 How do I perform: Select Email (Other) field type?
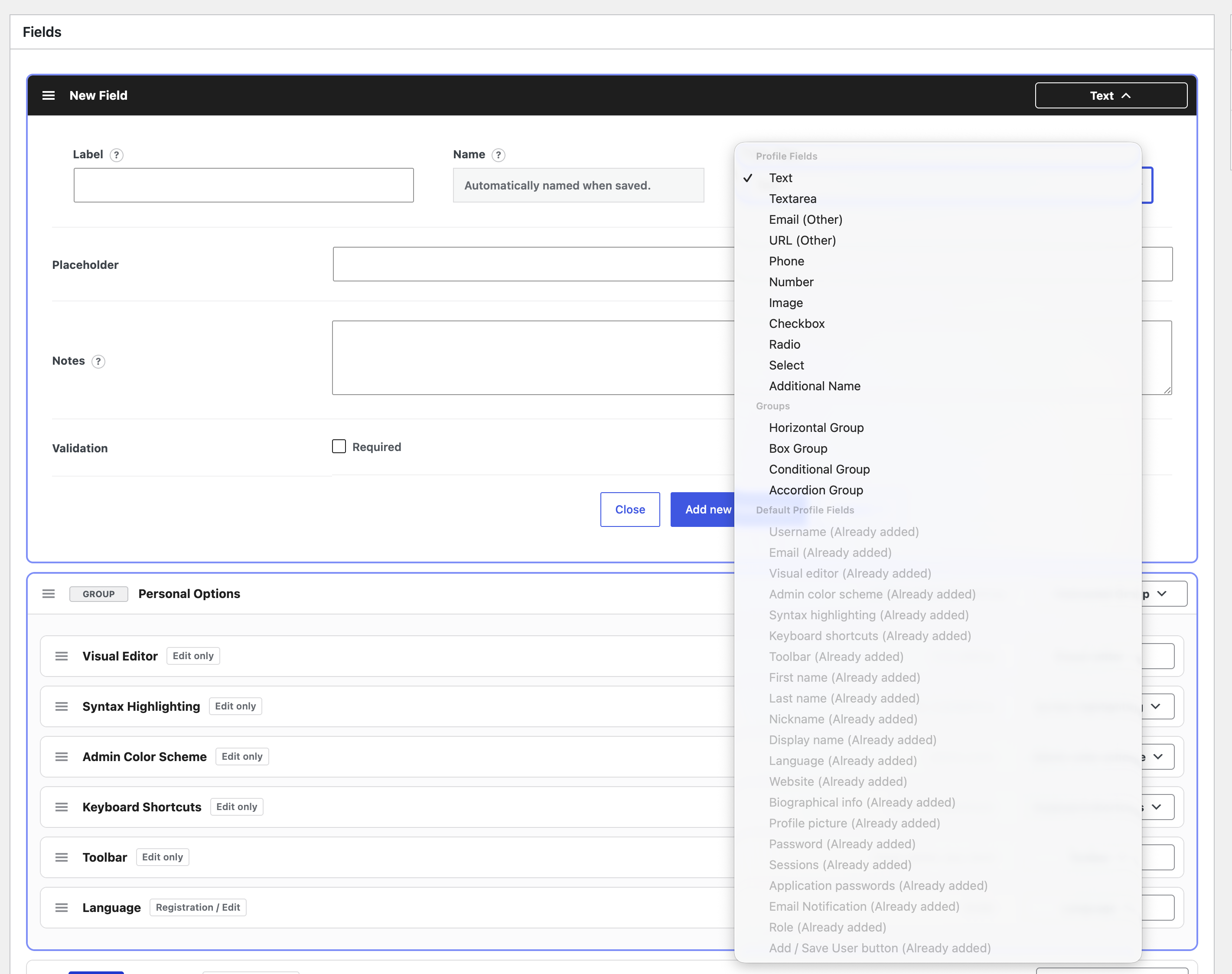(938, 219)
